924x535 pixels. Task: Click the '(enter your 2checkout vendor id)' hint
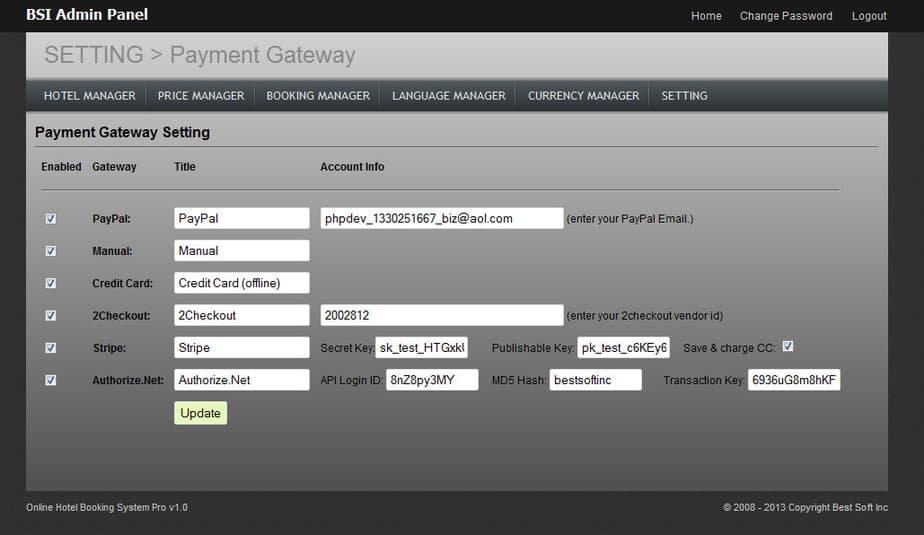(645, 316)
